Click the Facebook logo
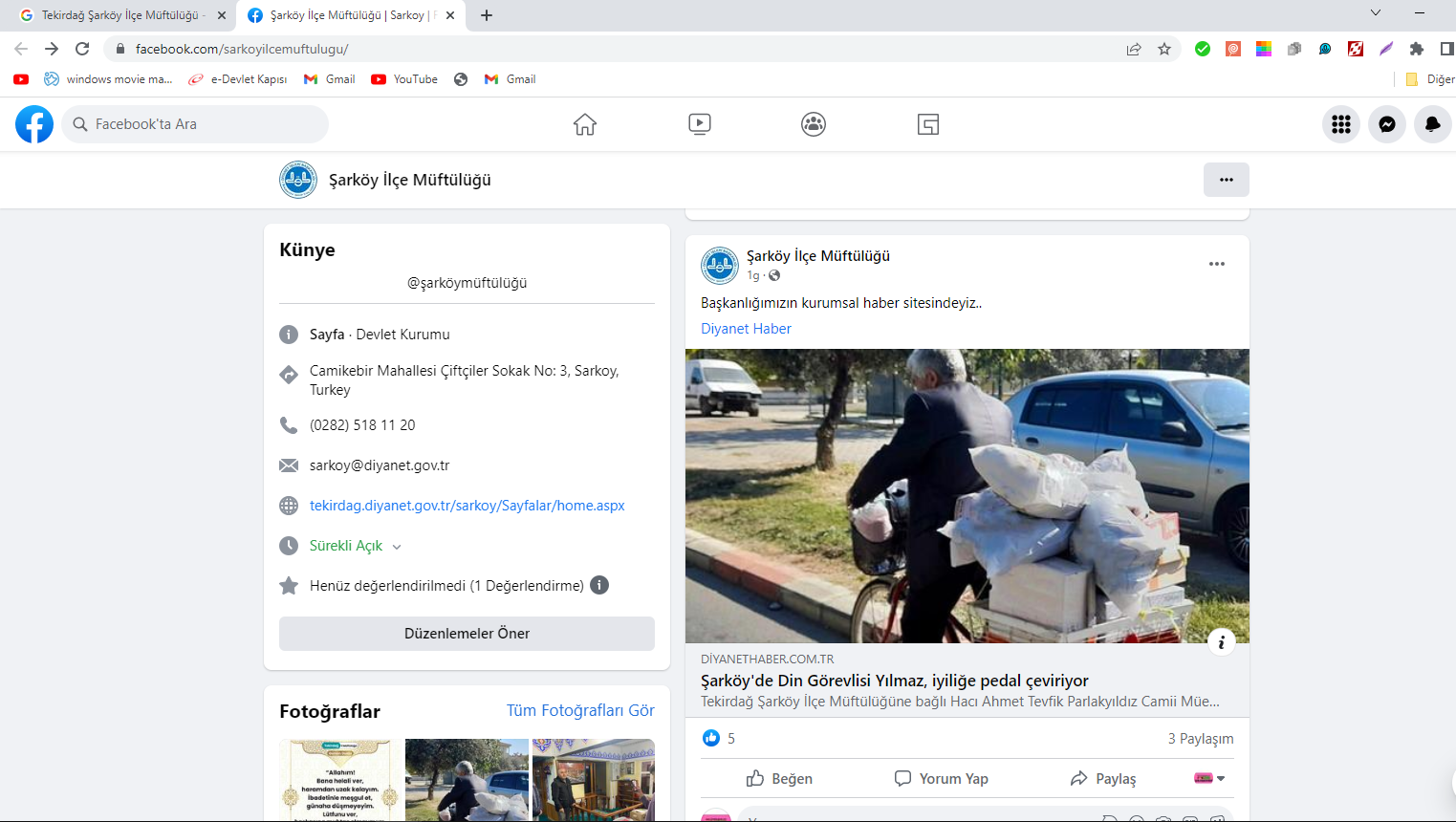Viewport: 1456px width, 822px height. pyautogui.click(x=34, y=124)
